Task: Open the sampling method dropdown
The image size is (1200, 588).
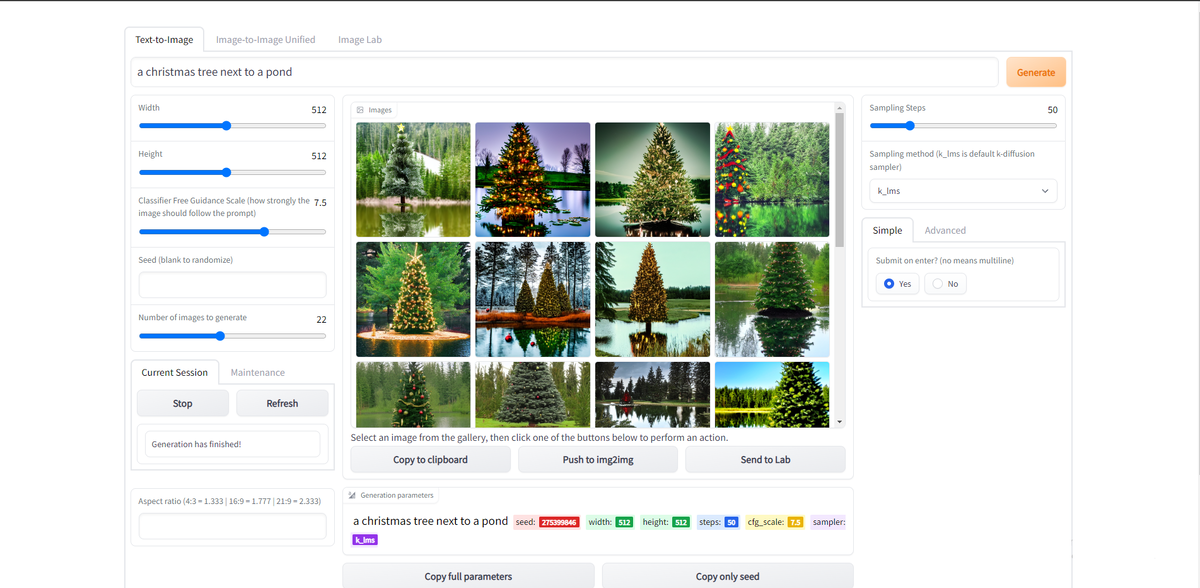Action: pyautogui.click(x=962, y=190)
